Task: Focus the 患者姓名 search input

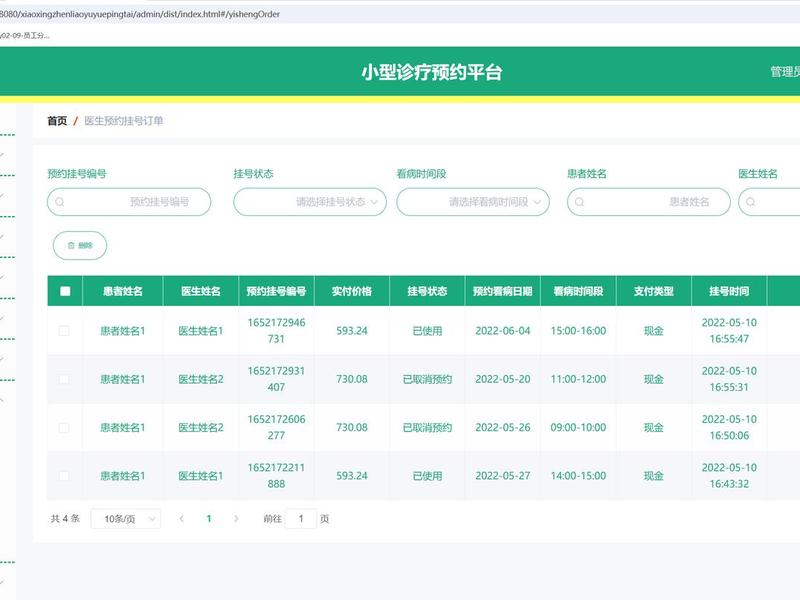Action: coord(648,202)
